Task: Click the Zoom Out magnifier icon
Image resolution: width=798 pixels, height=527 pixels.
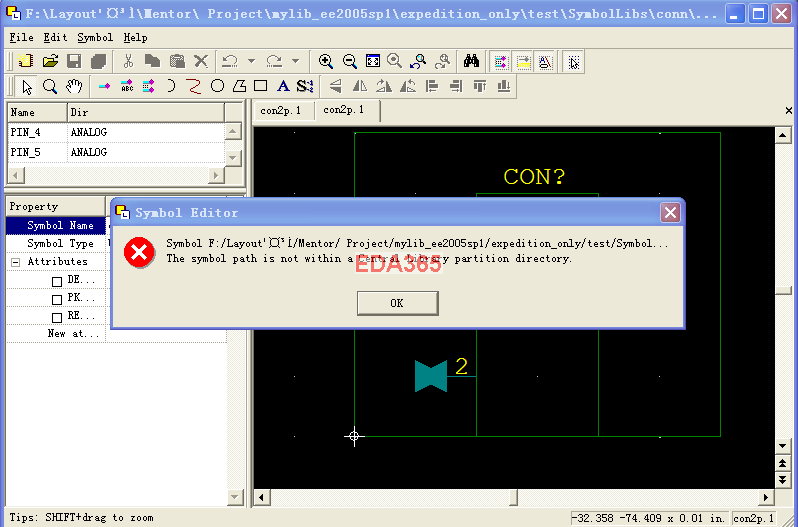Action: point(350,62)
